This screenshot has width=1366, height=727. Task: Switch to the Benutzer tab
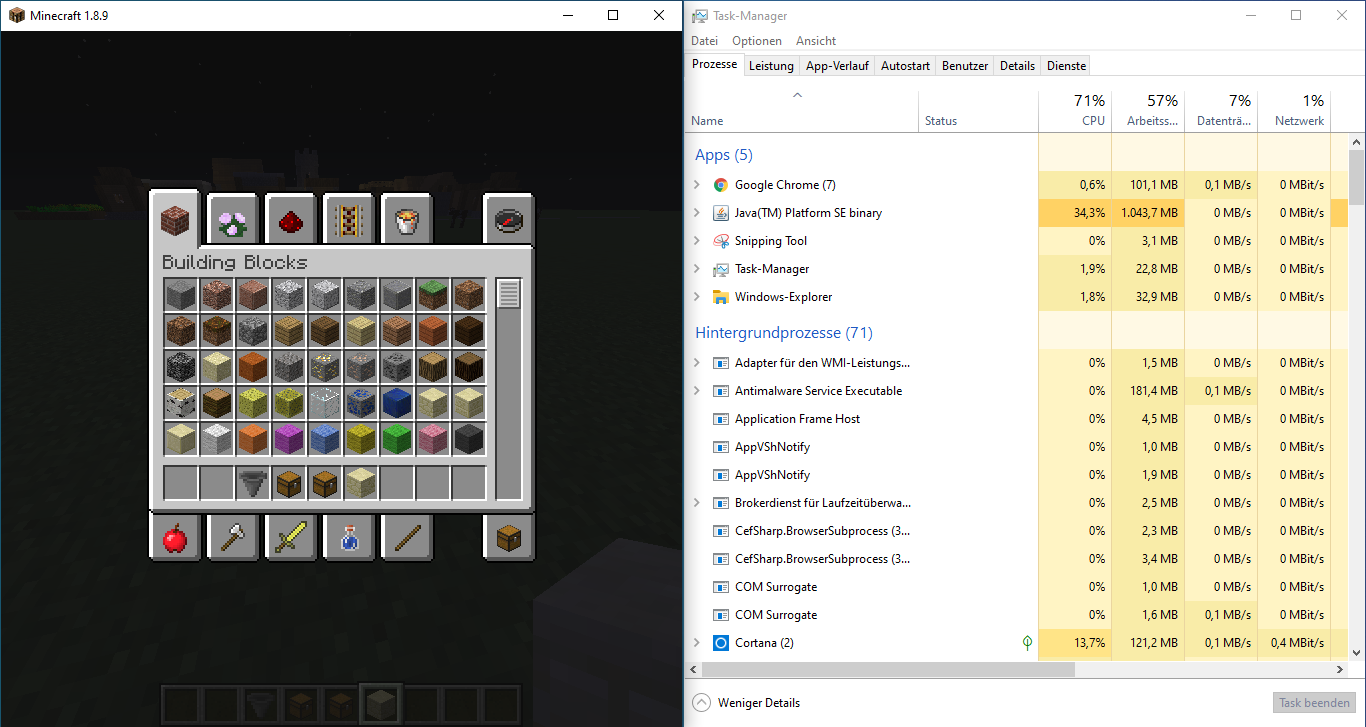[965, 66]
